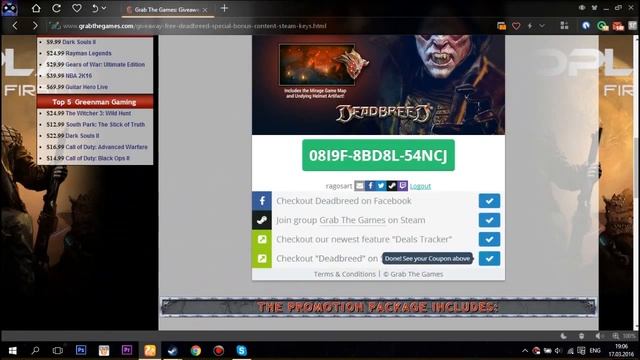
Task: Click the © Grab The Games footer link
Action: 413,274
